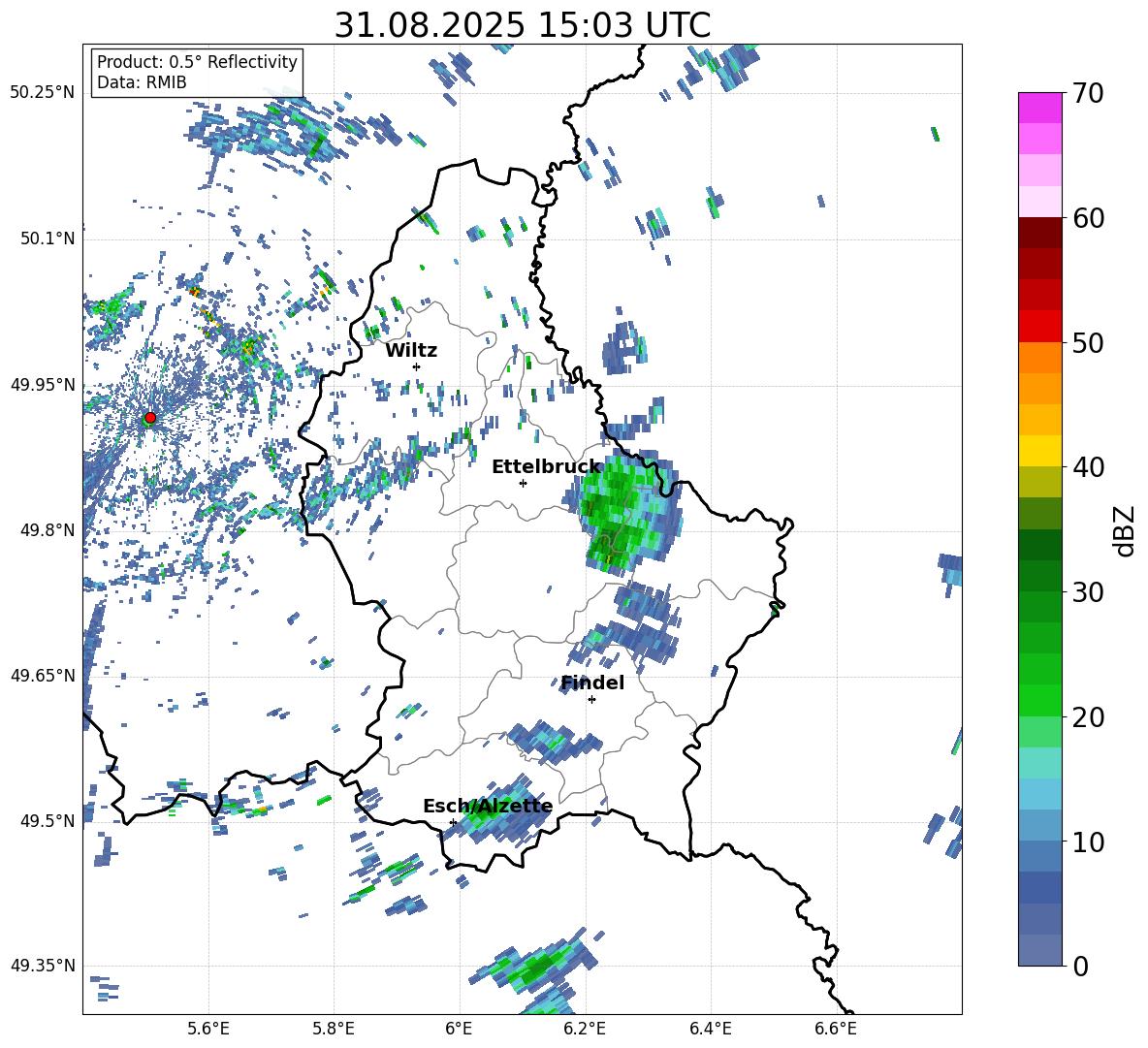
Task: Click the 49.35°N latitude label
Action: 43,966
